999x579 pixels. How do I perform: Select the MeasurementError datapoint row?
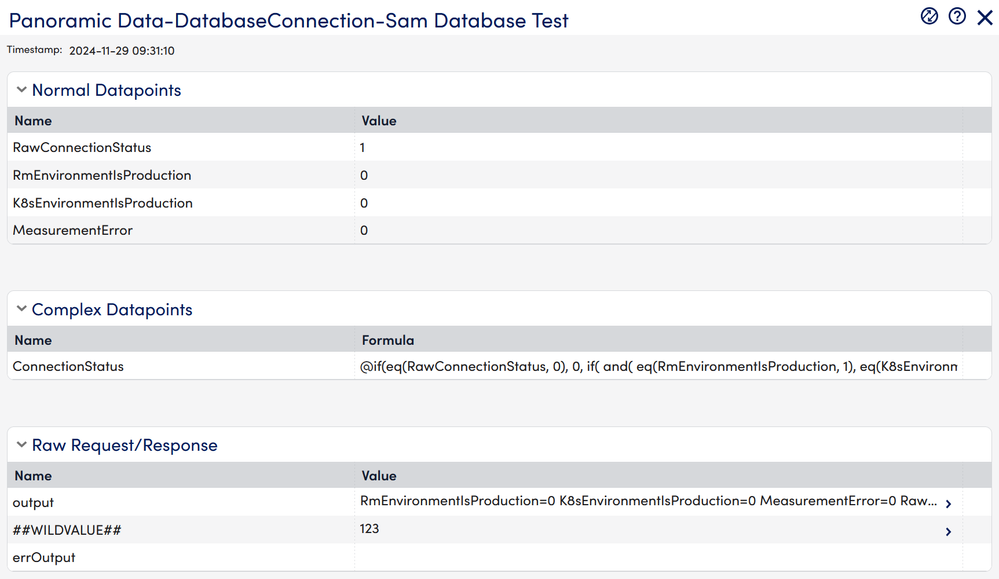[73, 231]
